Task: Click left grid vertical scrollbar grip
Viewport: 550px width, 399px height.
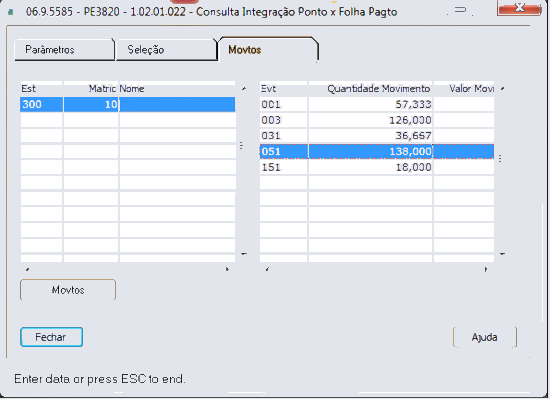Action: [241, 145]
